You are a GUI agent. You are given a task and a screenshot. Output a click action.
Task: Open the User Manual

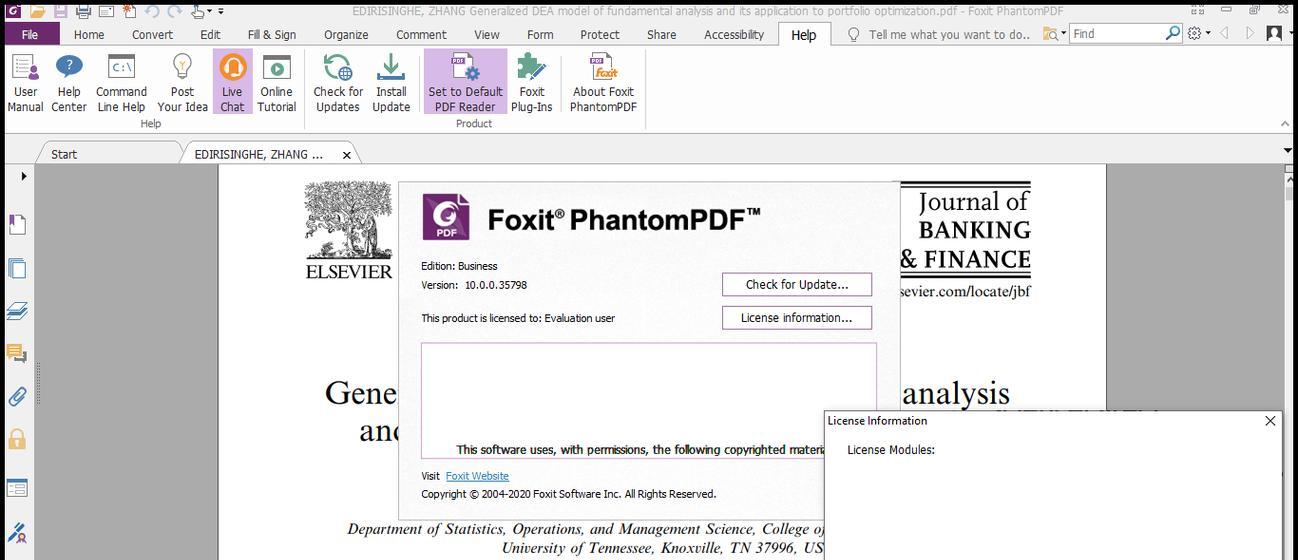[x=26, y=83]
